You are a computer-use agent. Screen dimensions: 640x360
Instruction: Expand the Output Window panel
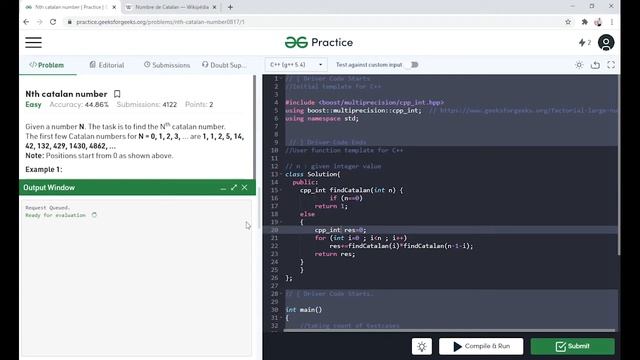pyautogui.click(x=234, y=187)
